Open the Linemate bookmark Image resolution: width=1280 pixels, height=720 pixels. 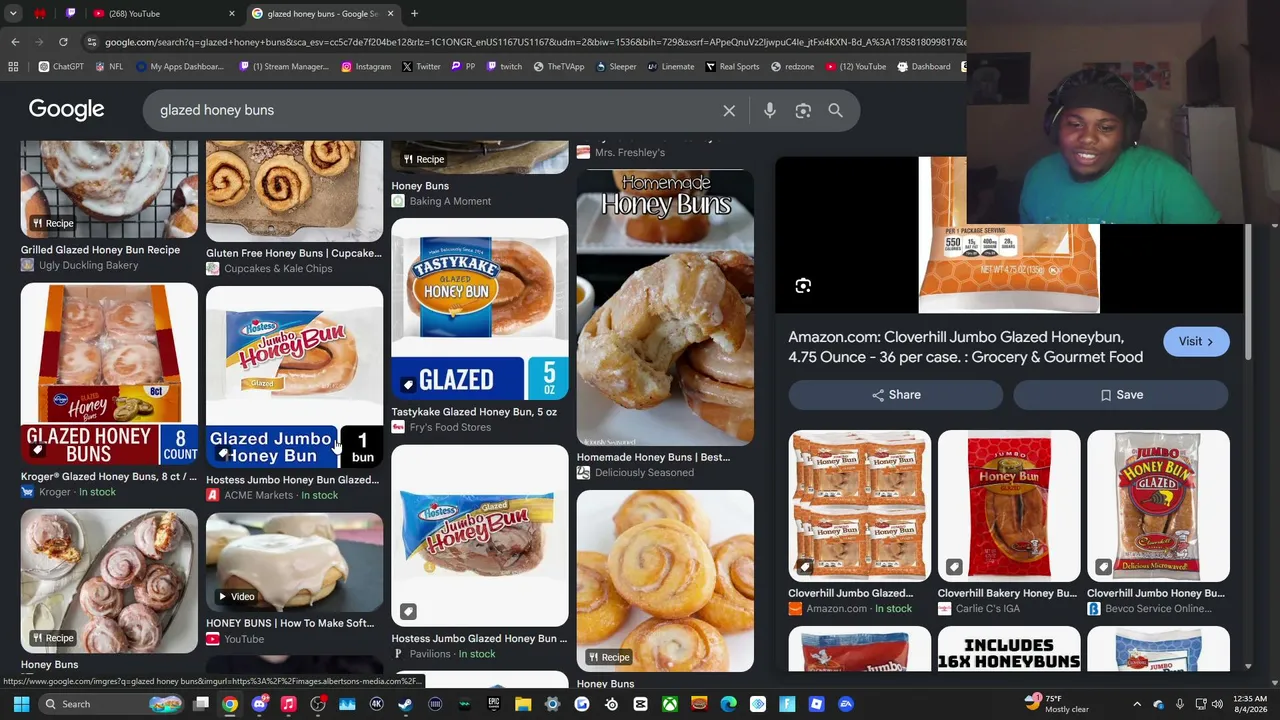pyautogui.click(x=670, y=67)
